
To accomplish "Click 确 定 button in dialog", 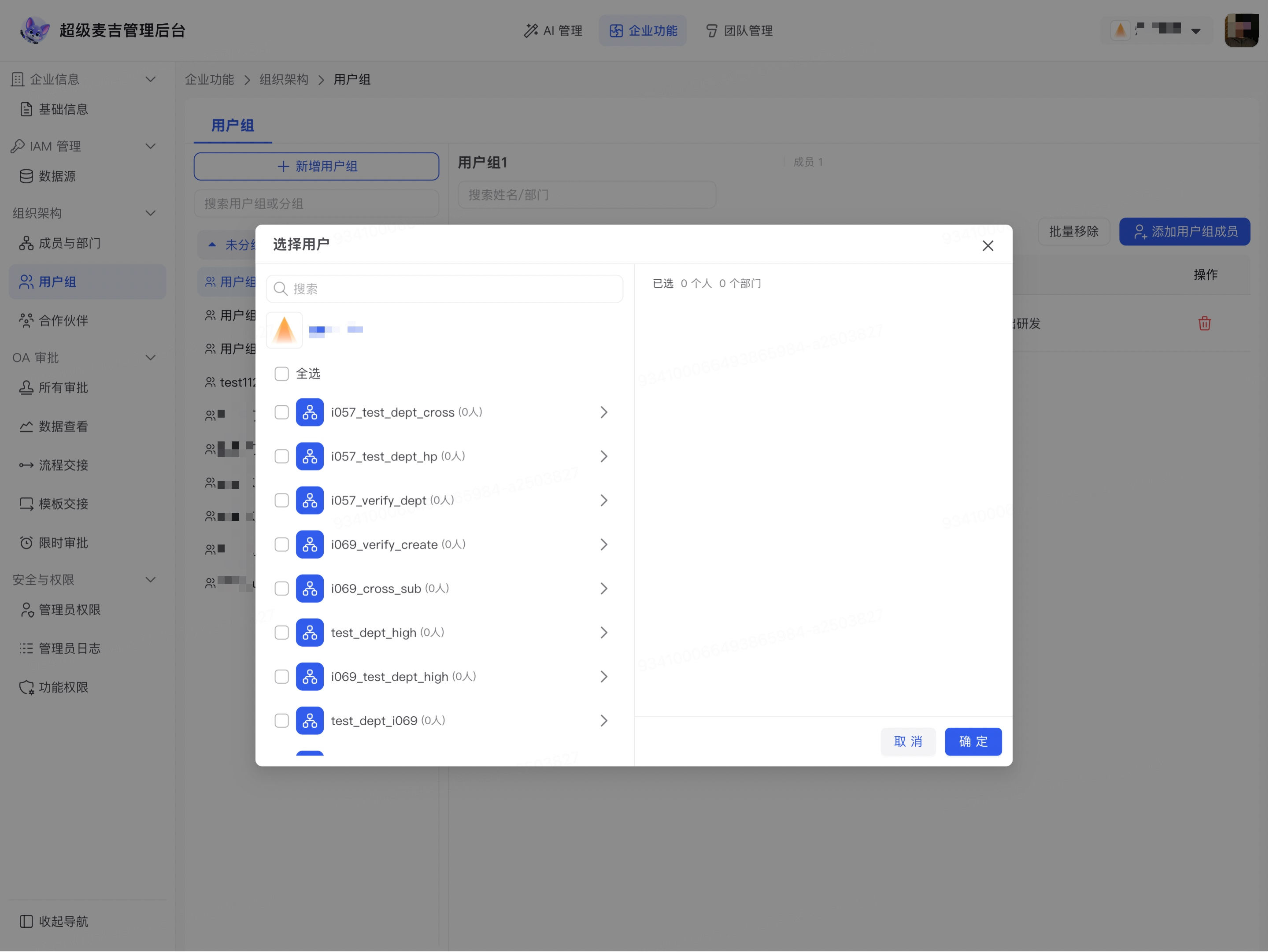I will [973, 741].
